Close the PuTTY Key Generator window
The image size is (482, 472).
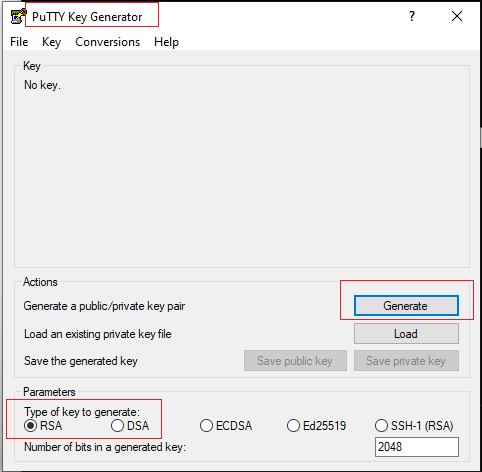(457, 16)
